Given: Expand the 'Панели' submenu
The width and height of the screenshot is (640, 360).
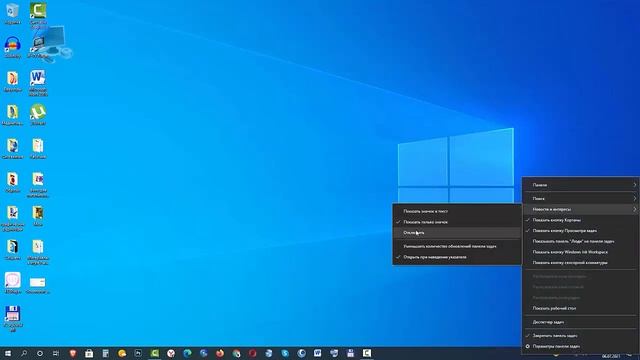Looking at the screenshot, I should [580, 185].
